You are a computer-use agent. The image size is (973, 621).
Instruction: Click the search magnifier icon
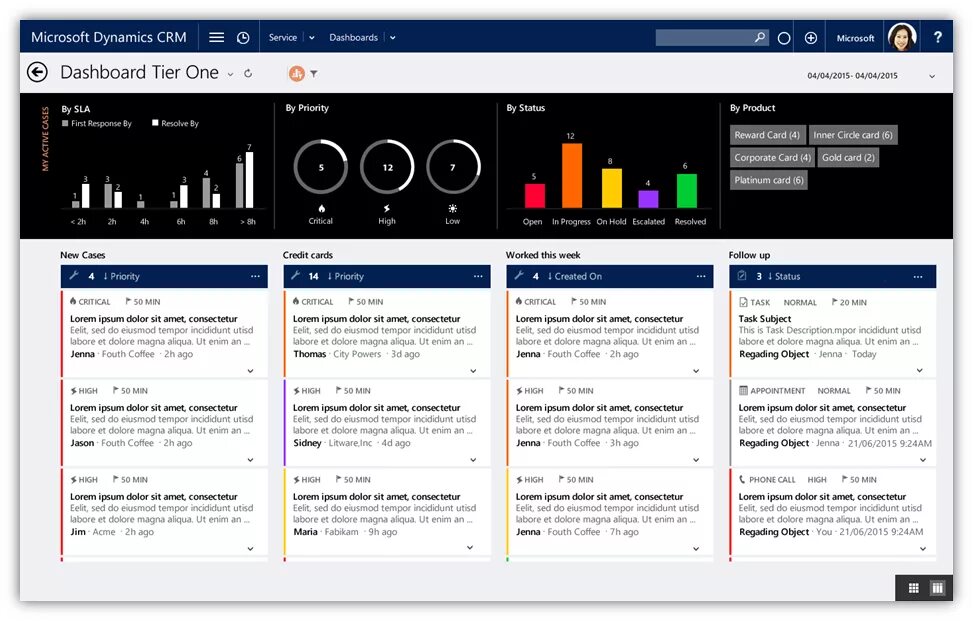click(x=760, y=37)
